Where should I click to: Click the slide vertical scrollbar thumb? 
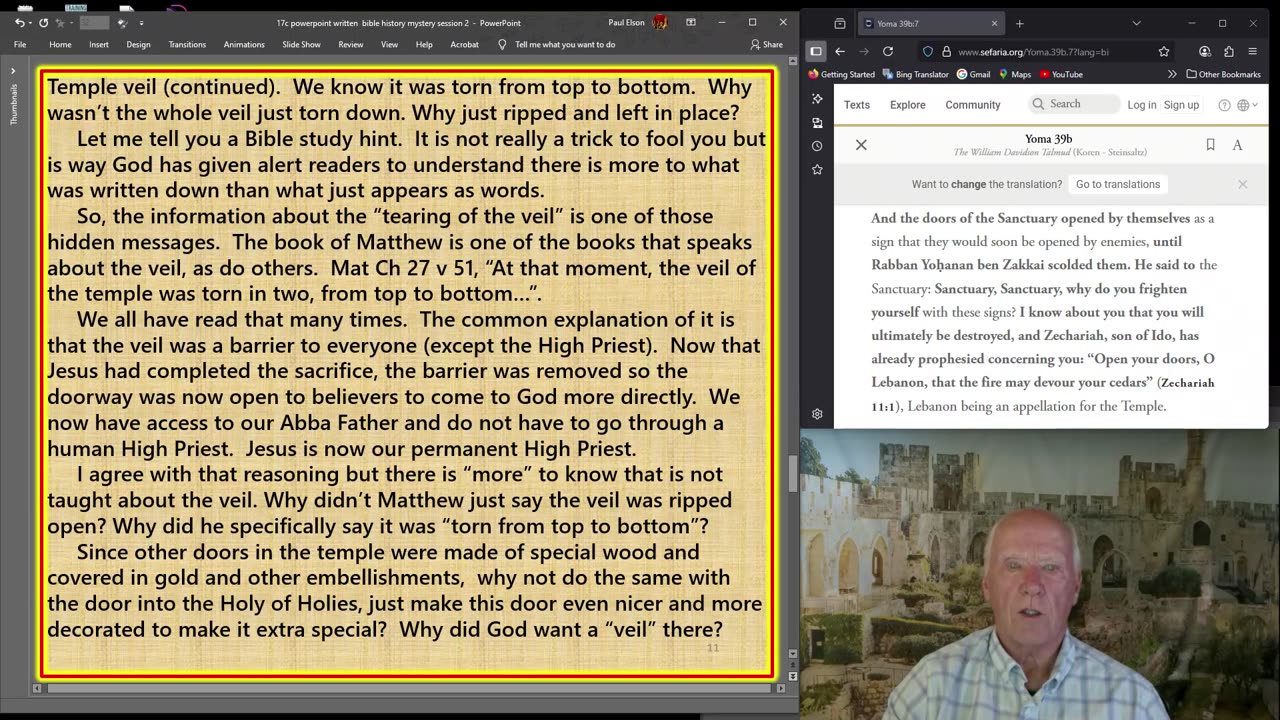(793, 474)
